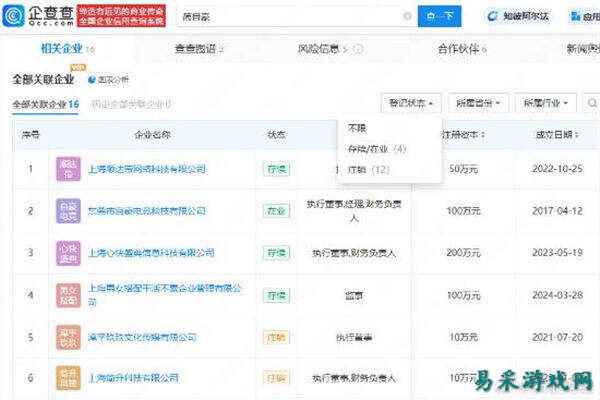The height and width of the screenshot is (400, 600).
Task: Switch to the 合作伙伴 6 tab
Action: [462, 49]
